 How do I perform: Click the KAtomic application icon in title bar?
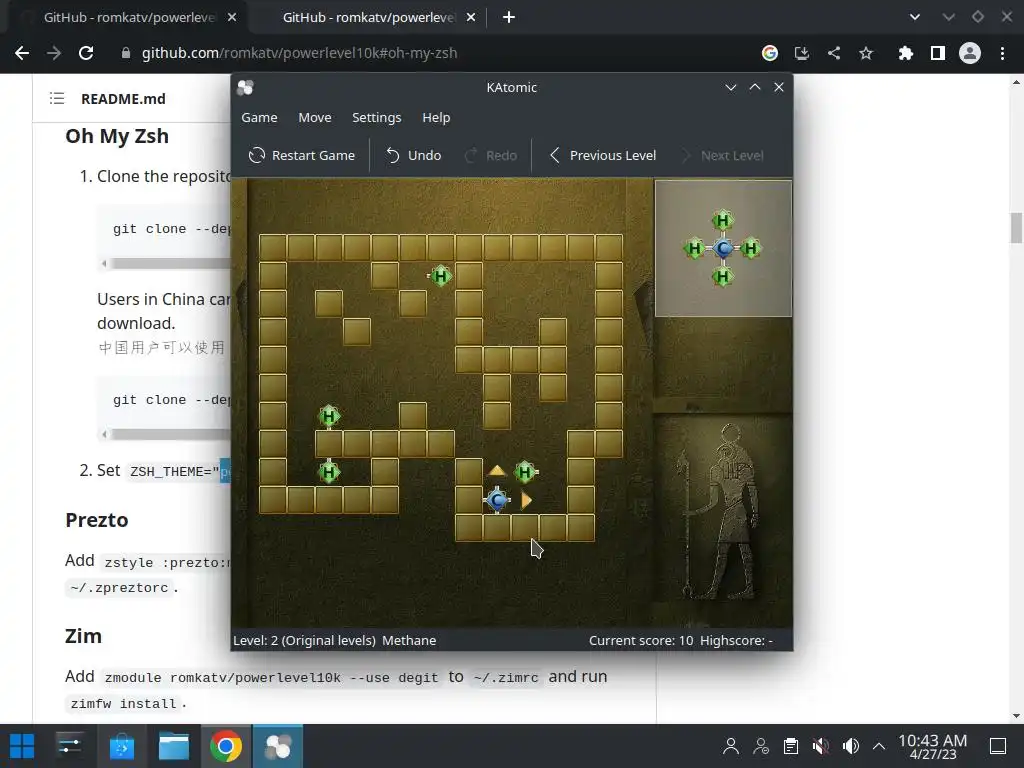246,88
